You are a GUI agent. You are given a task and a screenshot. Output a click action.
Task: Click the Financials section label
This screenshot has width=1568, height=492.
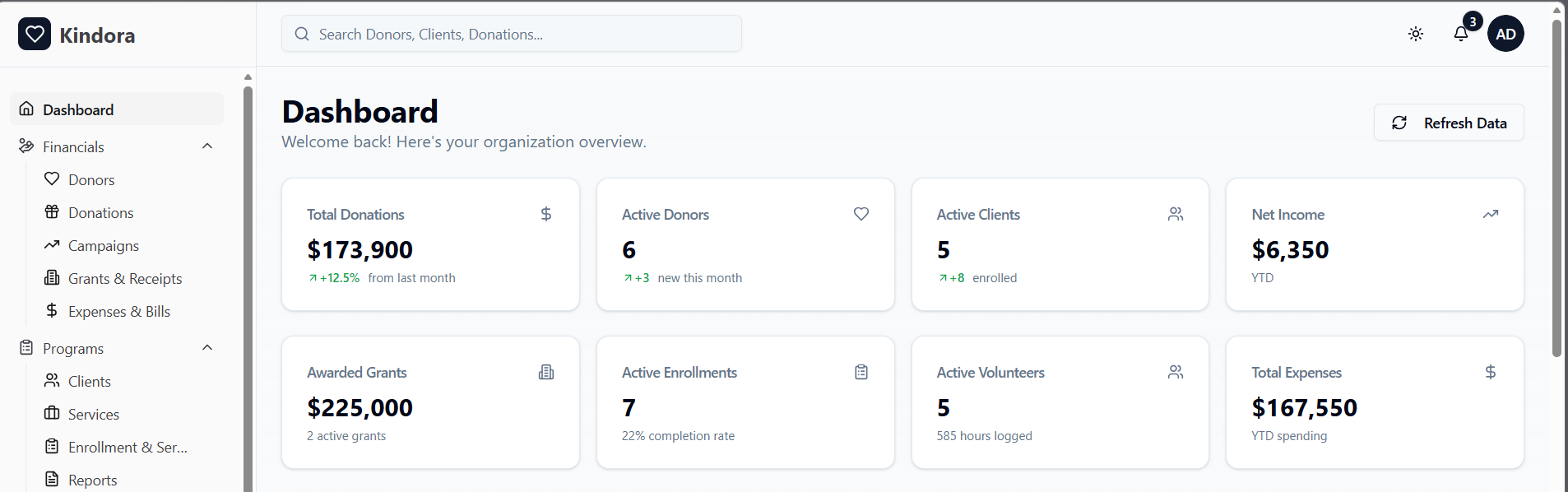73,147
